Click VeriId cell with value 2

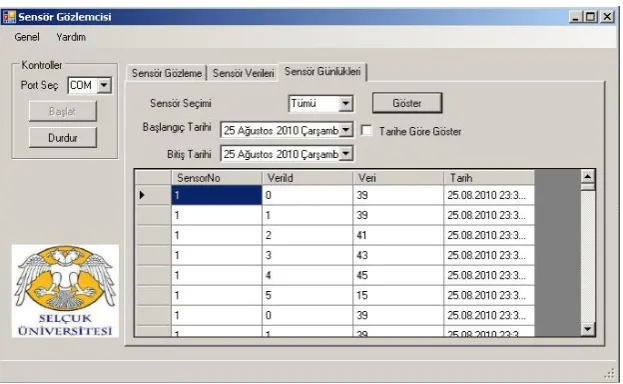pyautogui.click(x=307, y=235)
